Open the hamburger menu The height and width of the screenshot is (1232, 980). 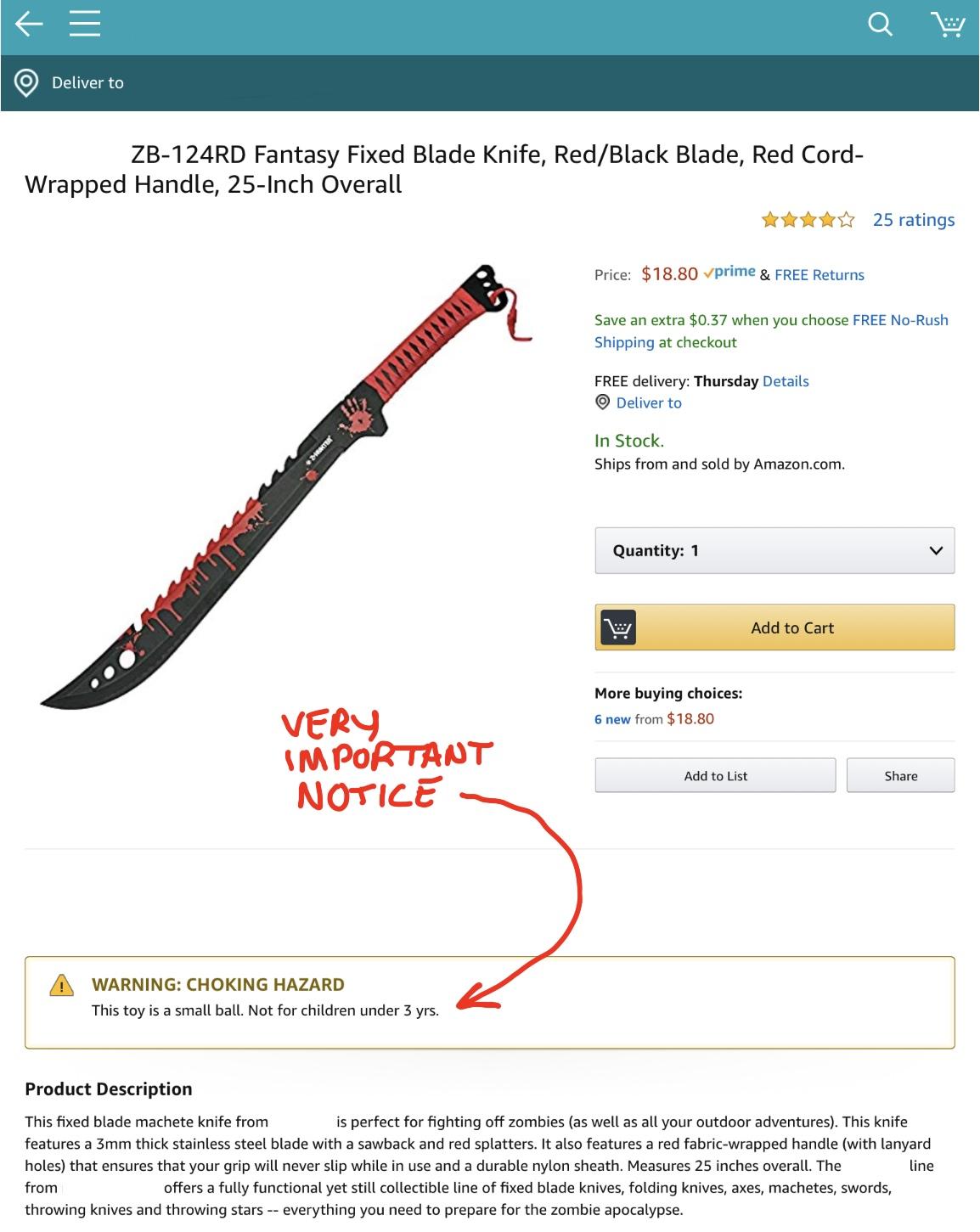[x=85, y=24]
